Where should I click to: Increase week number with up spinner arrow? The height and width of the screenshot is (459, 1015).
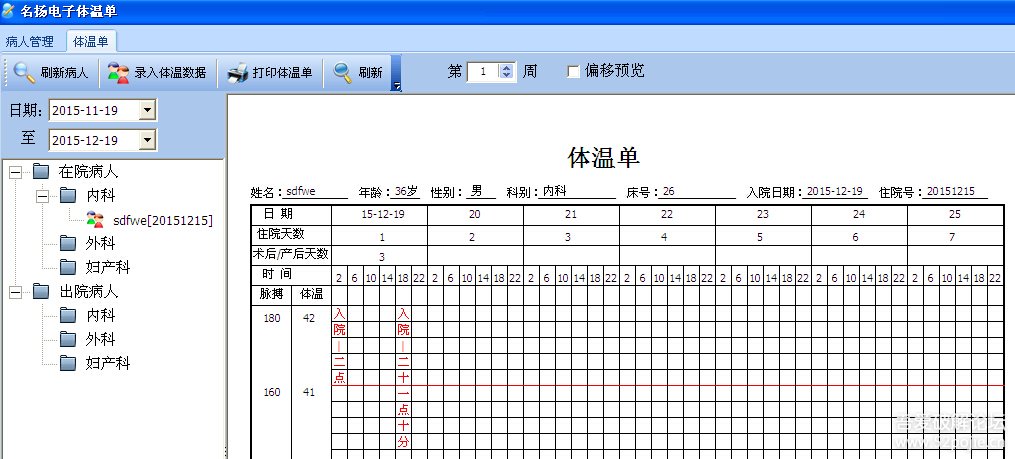507,67
